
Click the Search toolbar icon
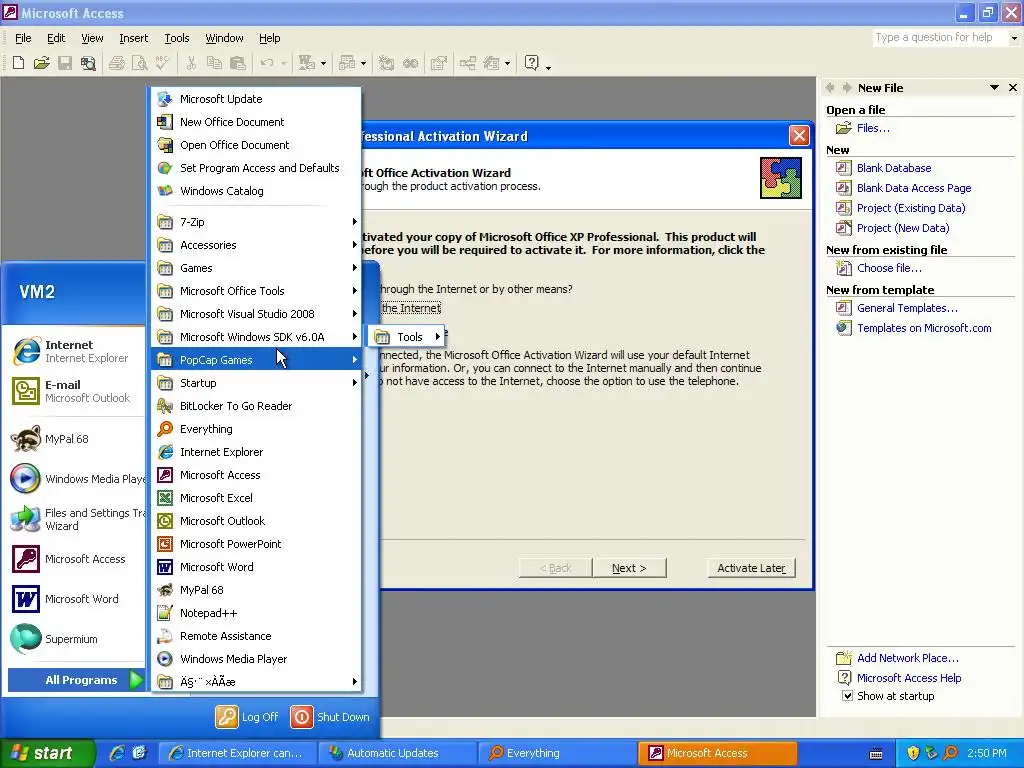88,63
